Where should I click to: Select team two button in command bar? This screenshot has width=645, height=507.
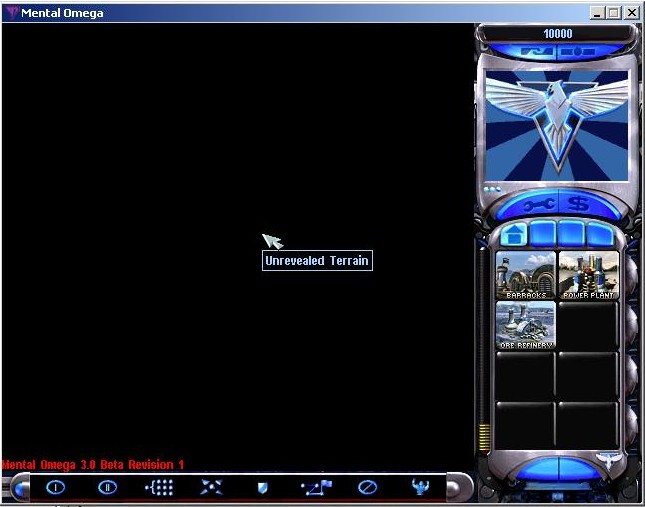click(107, 488)
